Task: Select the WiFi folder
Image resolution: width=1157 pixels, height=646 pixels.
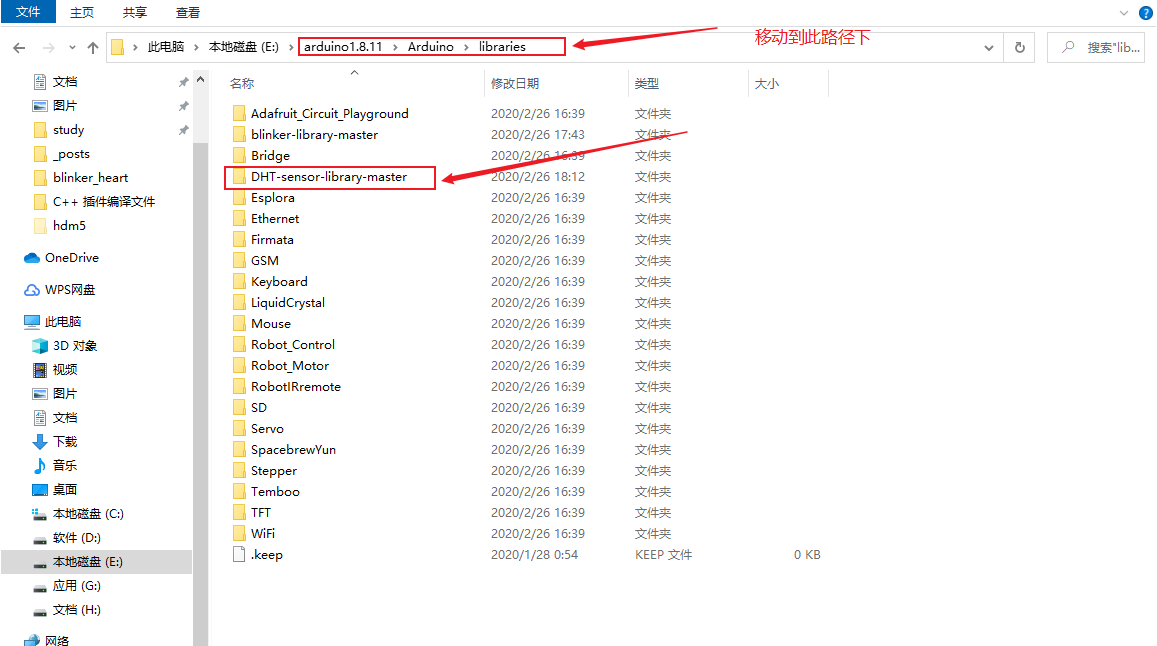Action: [x=262, y=534]
